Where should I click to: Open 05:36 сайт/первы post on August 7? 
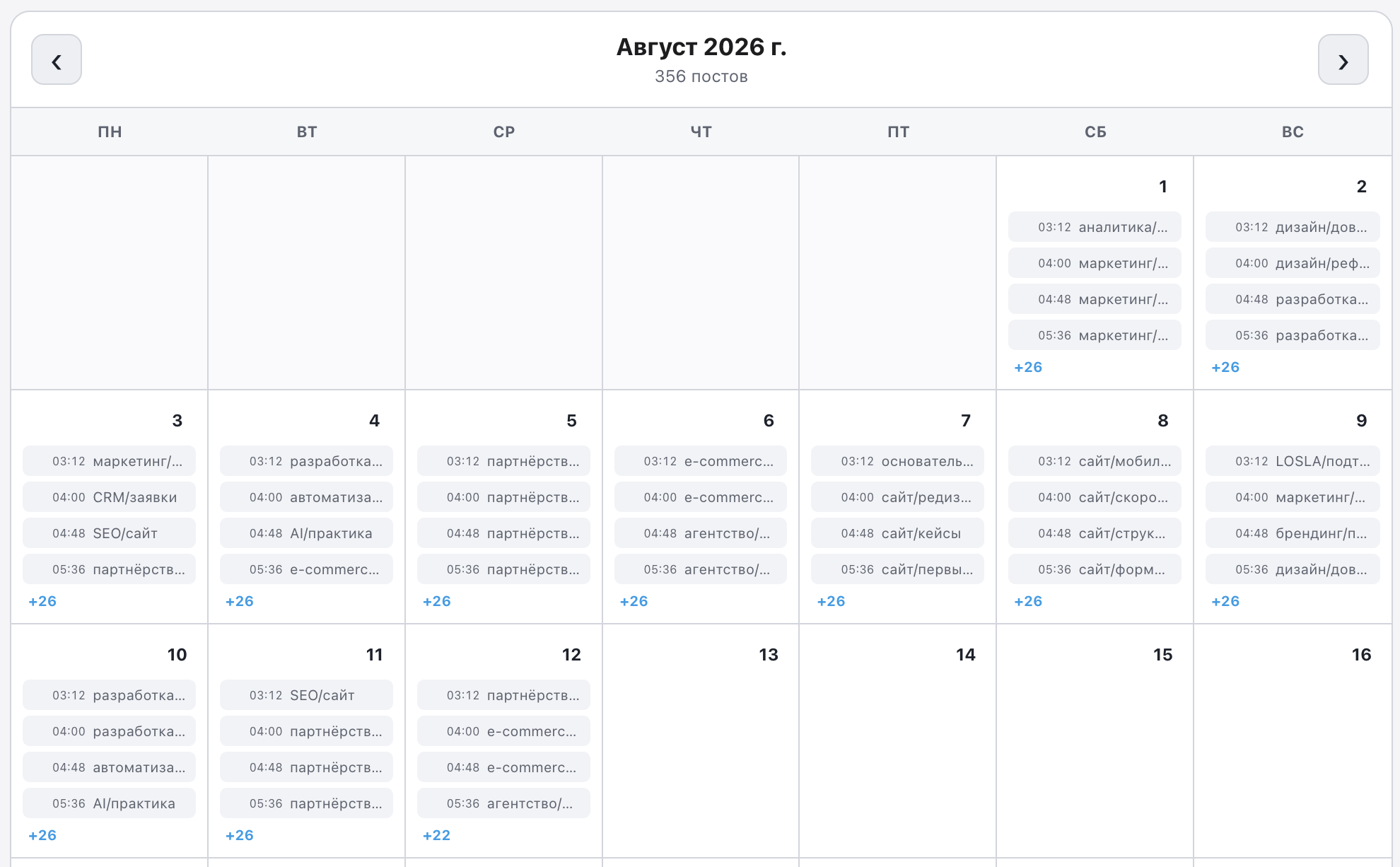(897, 569)
